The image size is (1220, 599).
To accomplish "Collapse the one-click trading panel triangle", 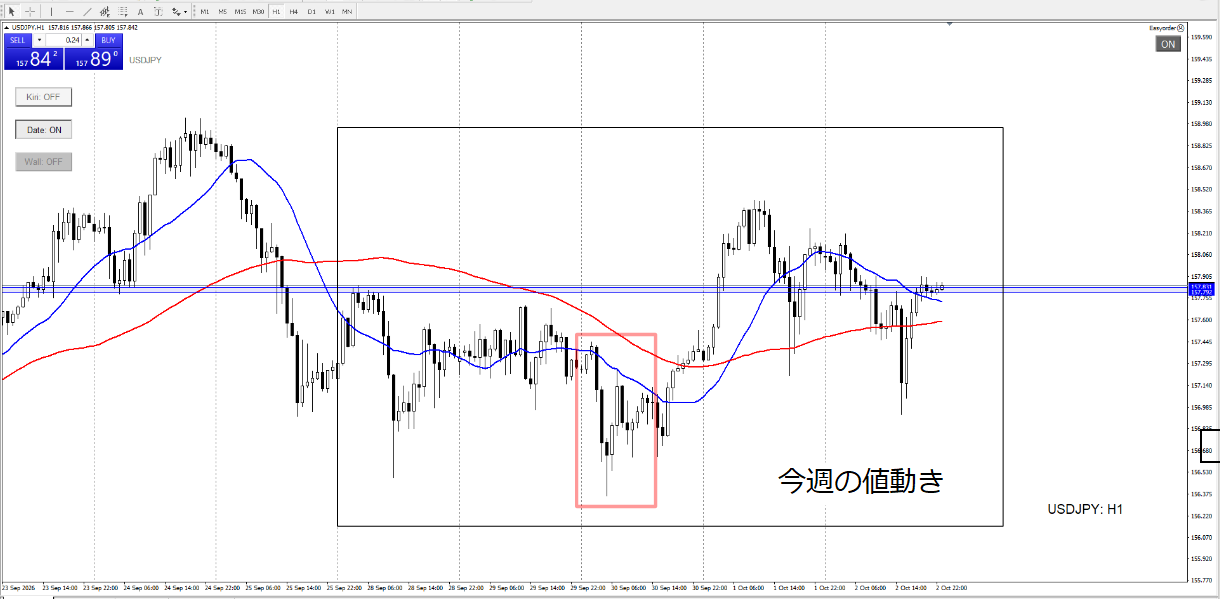I will click(7, 28).
